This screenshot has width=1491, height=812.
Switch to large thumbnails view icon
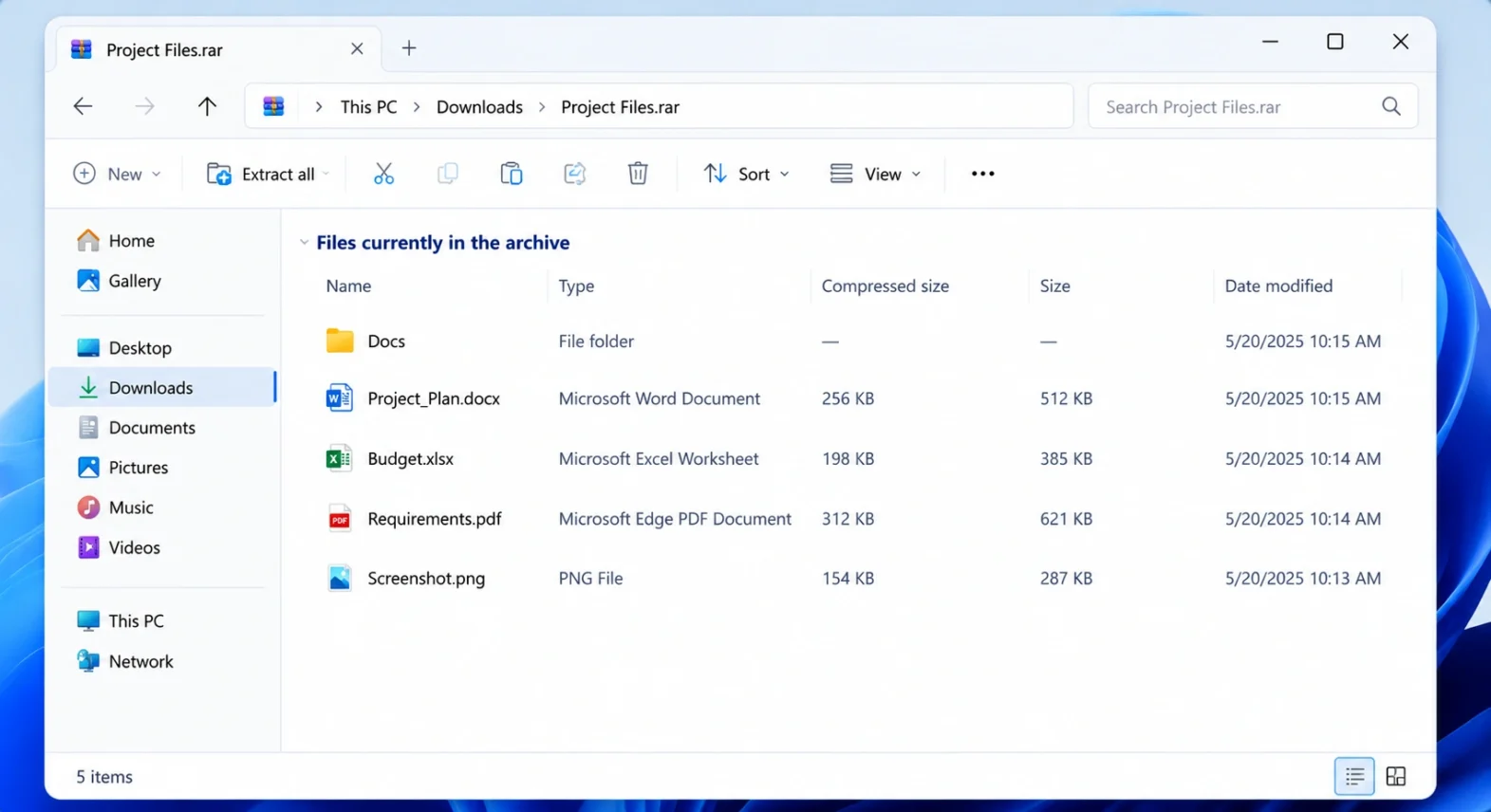click(x=1395, y=776)
